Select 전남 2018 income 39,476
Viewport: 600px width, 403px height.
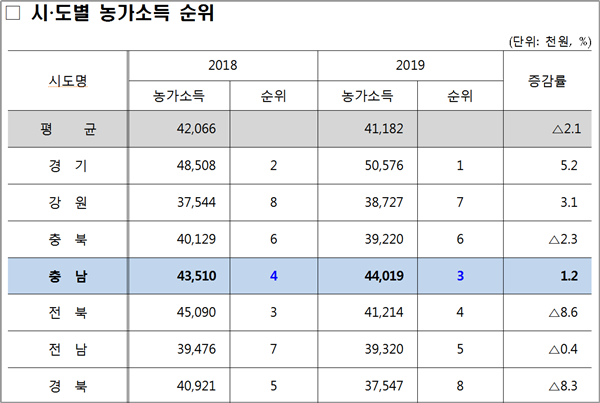(196, 349)
